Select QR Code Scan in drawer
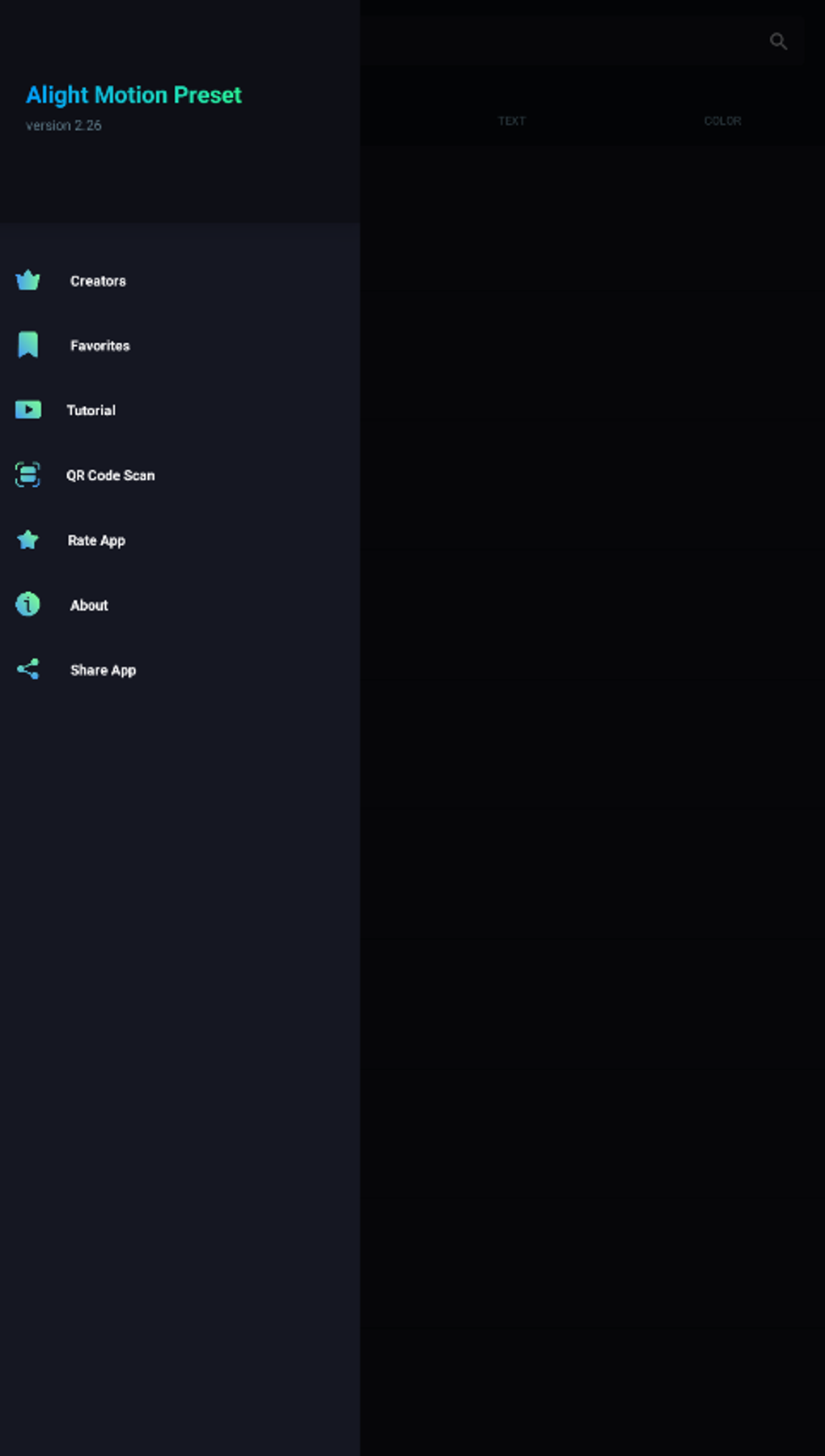825x1456 pixels. 180,475
